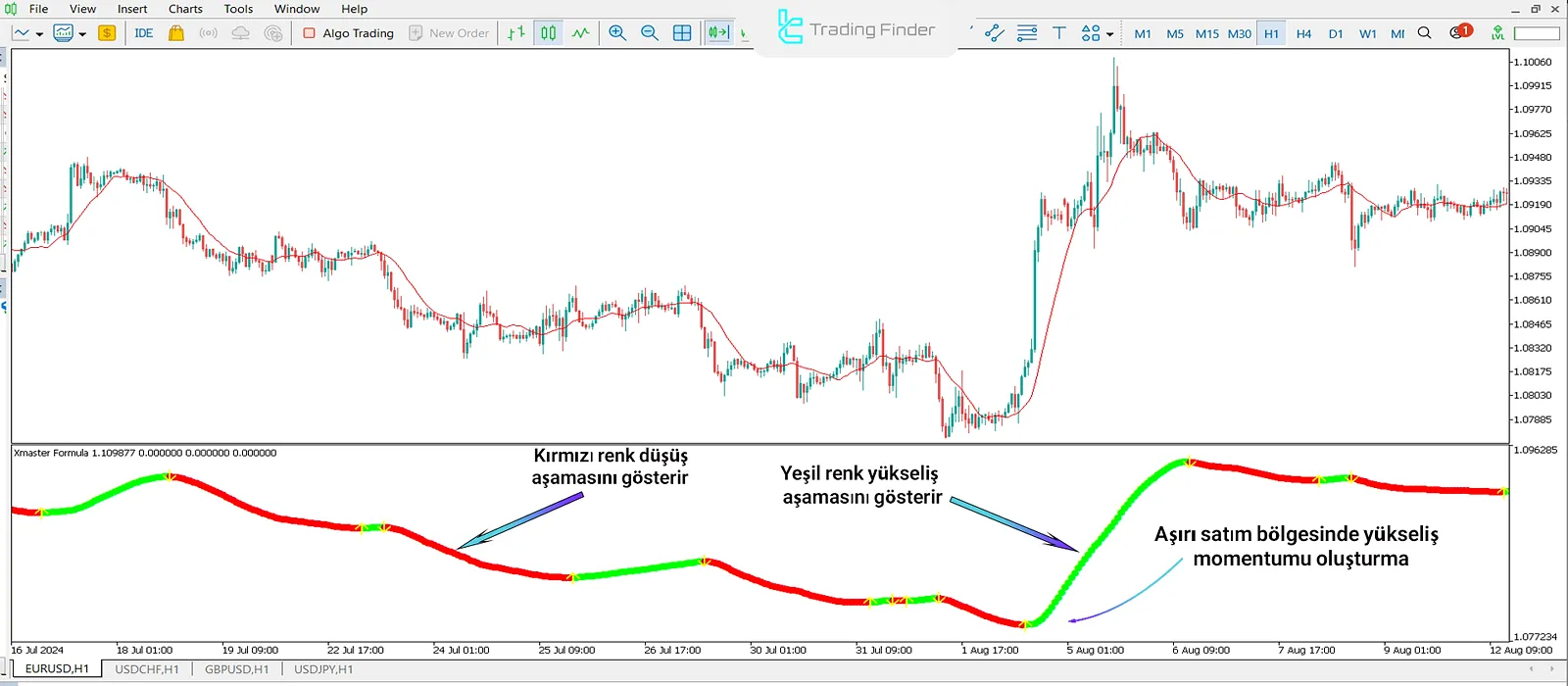The image size is (1568, 686).
Task: Open the search magnifier in toolbar
Action: (x=1425, y=32)
